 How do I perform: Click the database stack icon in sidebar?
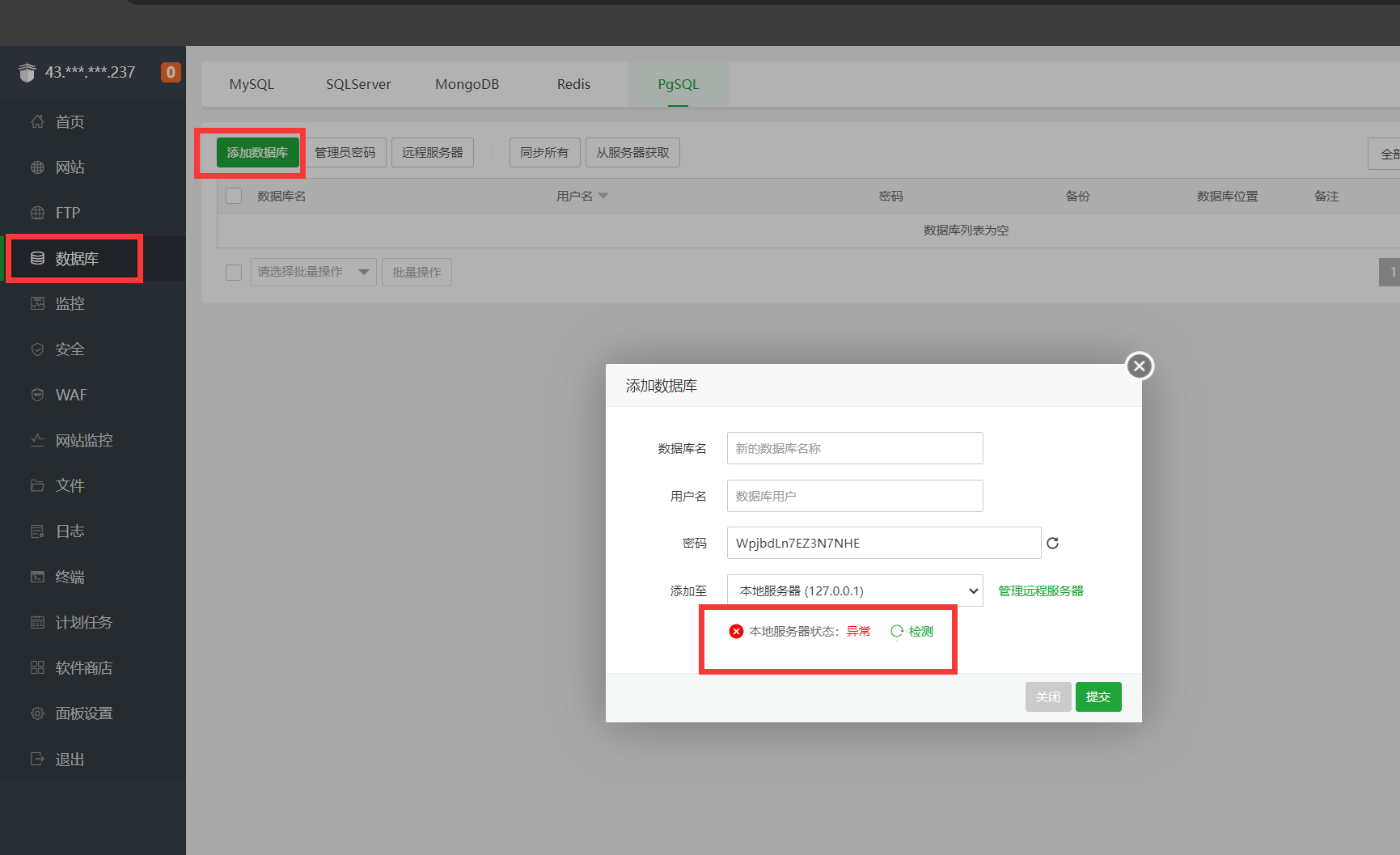coord(37,258)
